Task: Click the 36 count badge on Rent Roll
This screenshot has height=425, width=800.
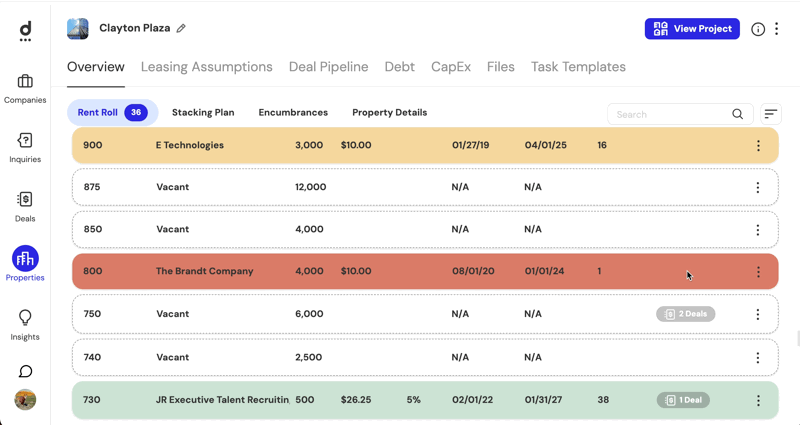Action: click(x=136, y=112)
